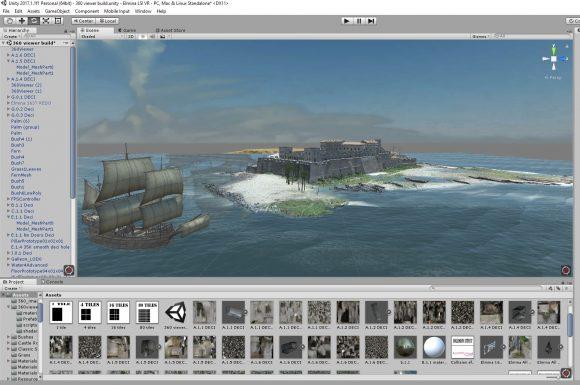Viewport: 580px width, 385px height.
Task: Toggle scene audio button
Action: click(152, 37)
